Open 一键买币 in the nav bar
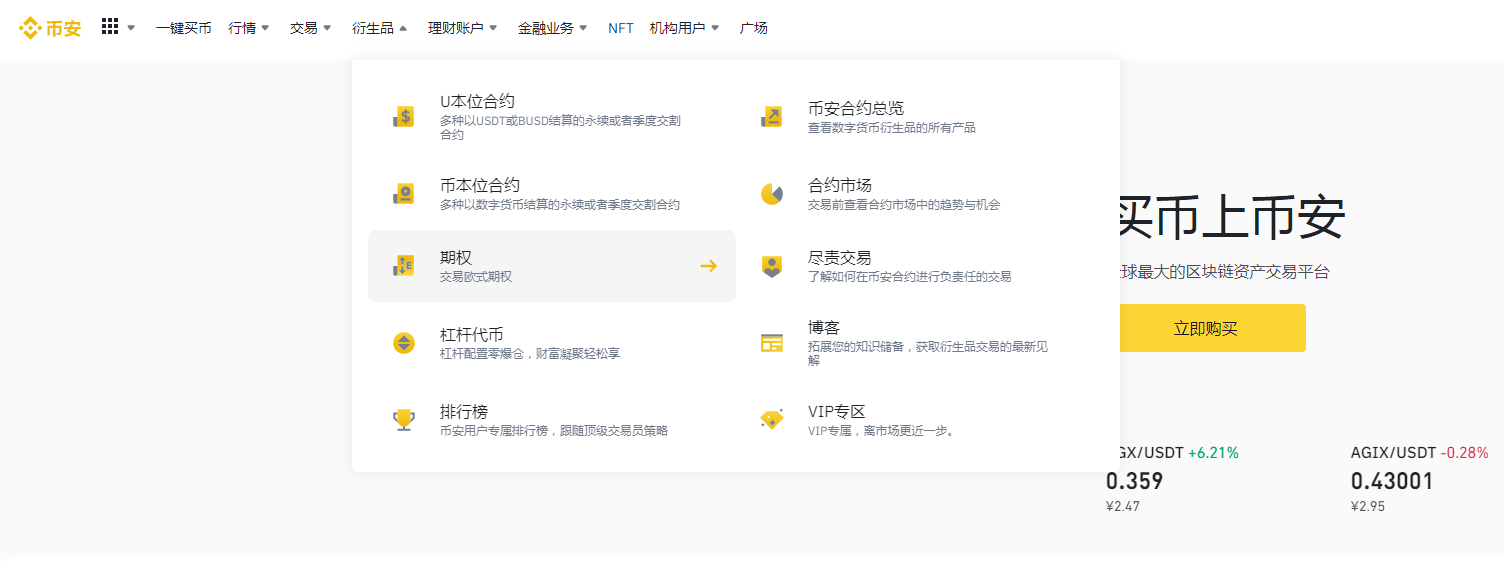Screen dimensions: 1504x575 pyautogui.click(x=184, y=28)
